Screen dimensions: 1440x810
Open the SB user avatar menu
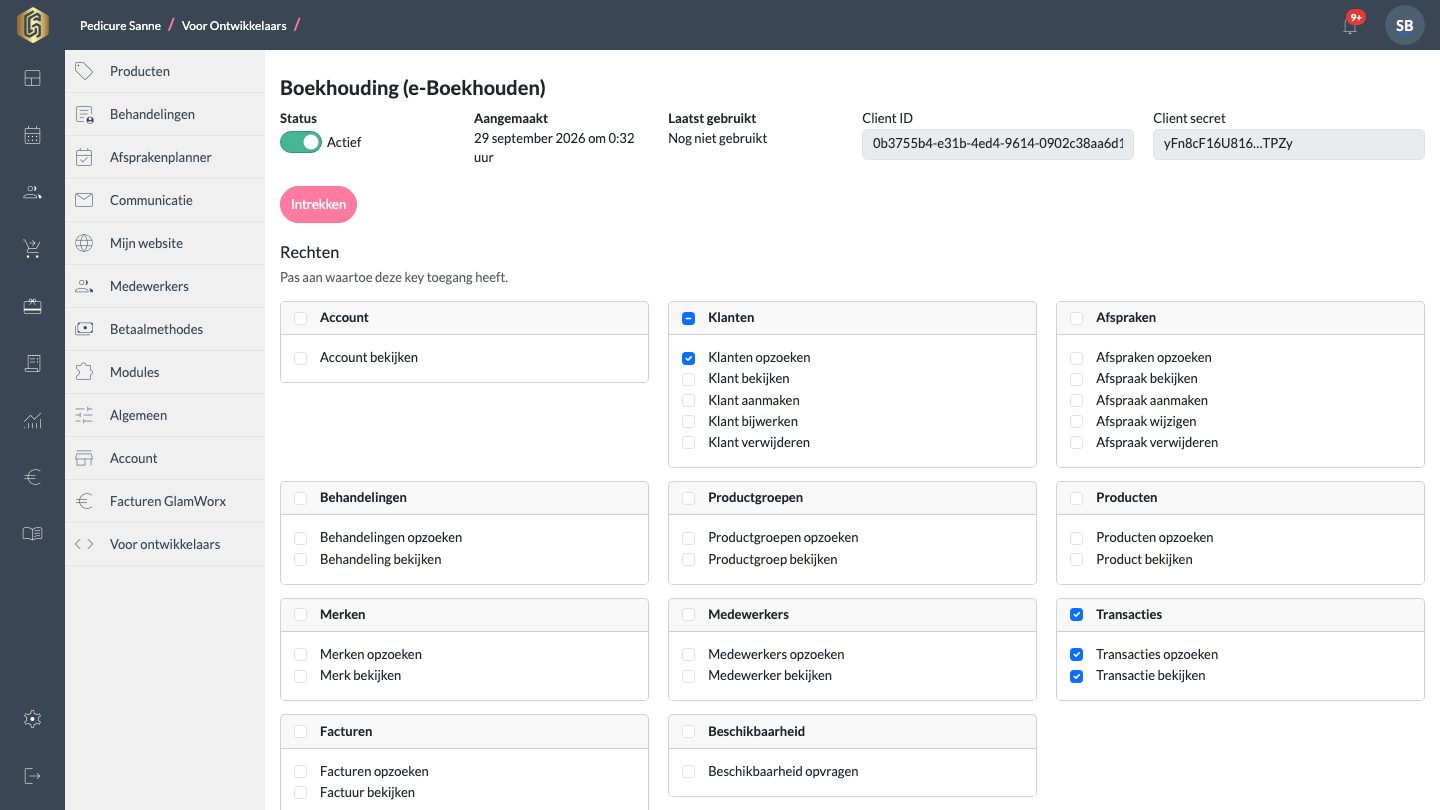pos(1404,25)
